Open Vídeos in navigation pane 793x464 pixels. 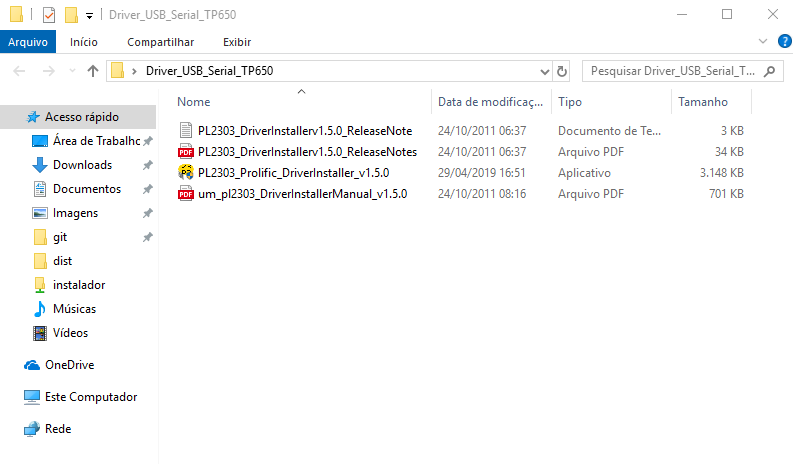pos(70,333)
